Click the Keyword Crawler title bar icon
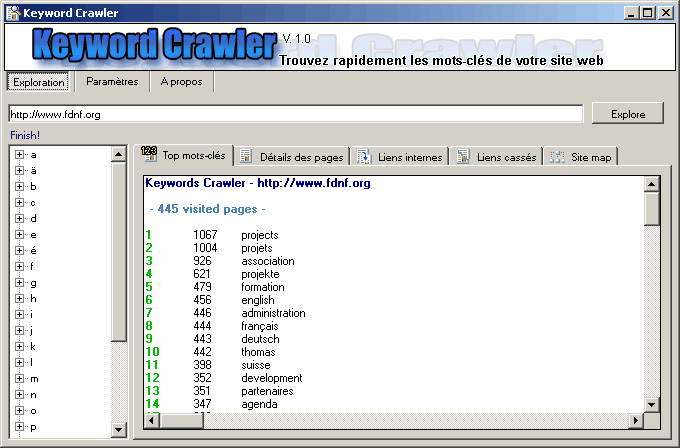This screenshot has height=448, width=680. click(12, 13)
